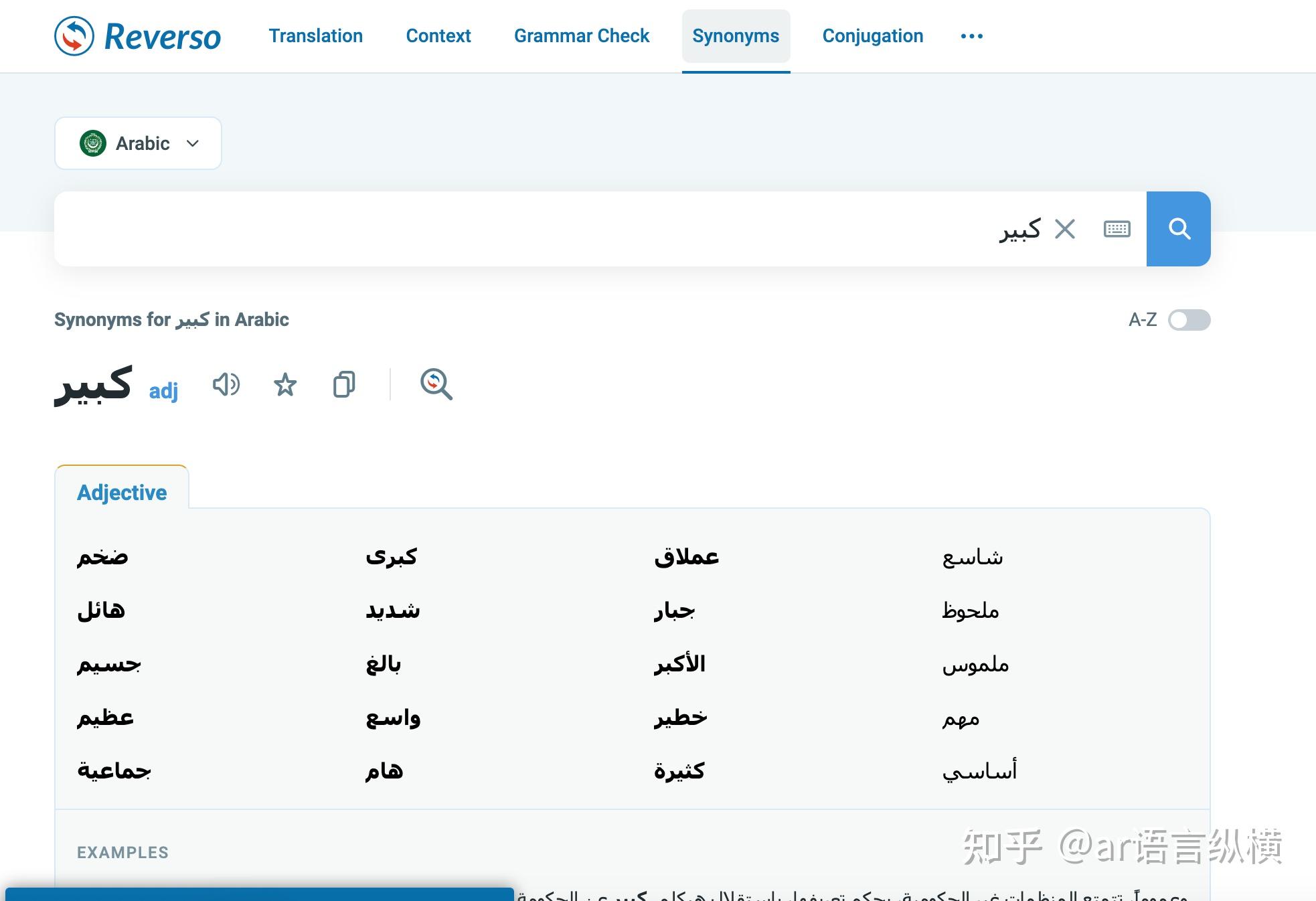This screenshot has width=1316, height=901.
Task: Open the Grammar Check page
Action: [x=582, y=36]
